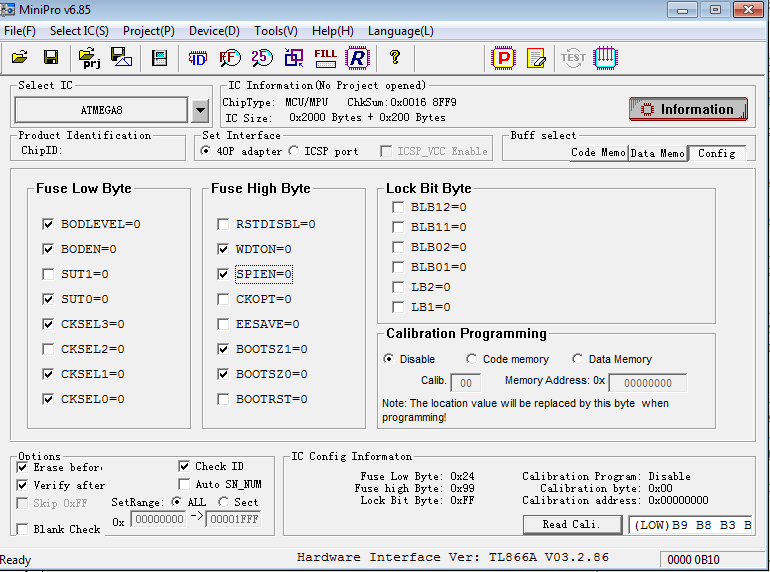This screenshot has width=770, height=572.
Task: Toggle the BODLEVEL=0 fuse checkbox
Action: tap(48, 224)
